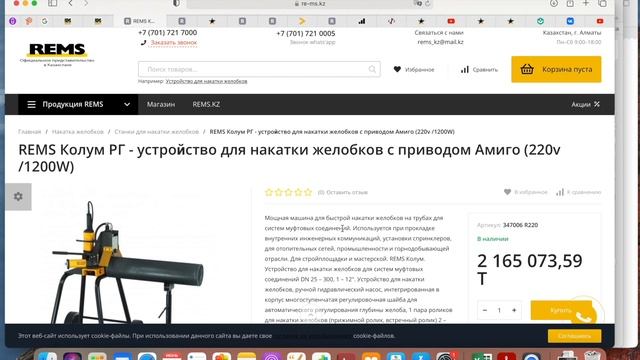Go back with the Safari back arrow
This screenshot has height=360, width=640.
point(71,3)
